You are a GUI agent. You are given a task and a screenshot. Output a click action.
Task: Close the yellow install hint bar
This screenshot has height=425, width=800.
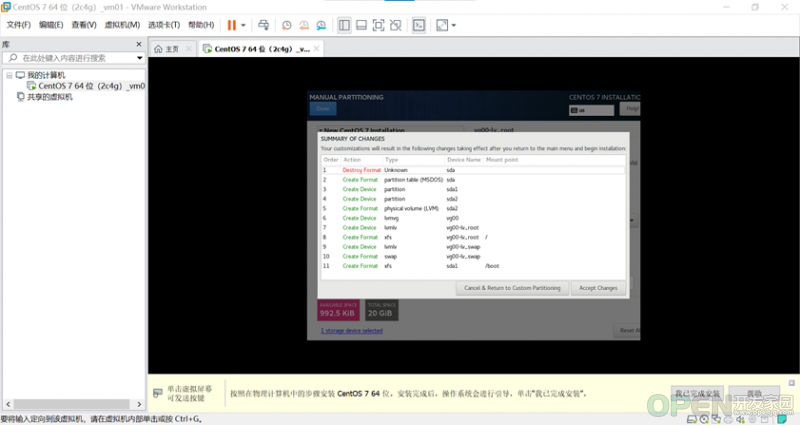pos(791,383)
